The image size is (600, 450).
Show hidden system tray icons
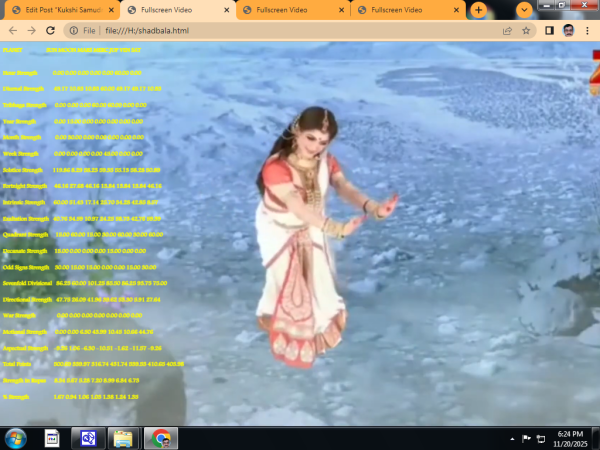pos(513,438)
